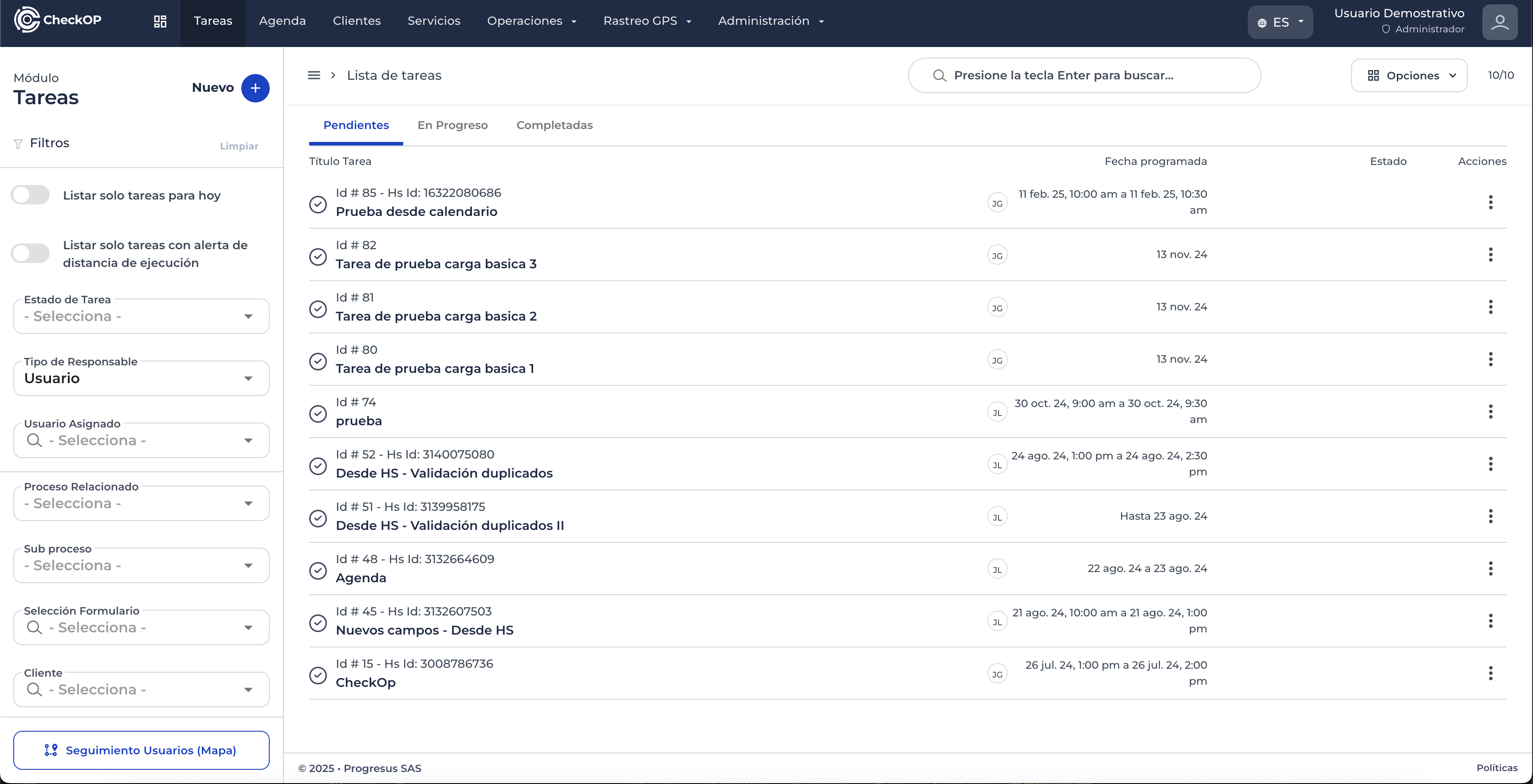Mark task Agenda complete with check circle
This screenshot has width=1533, height=784.
coord(318,570)
